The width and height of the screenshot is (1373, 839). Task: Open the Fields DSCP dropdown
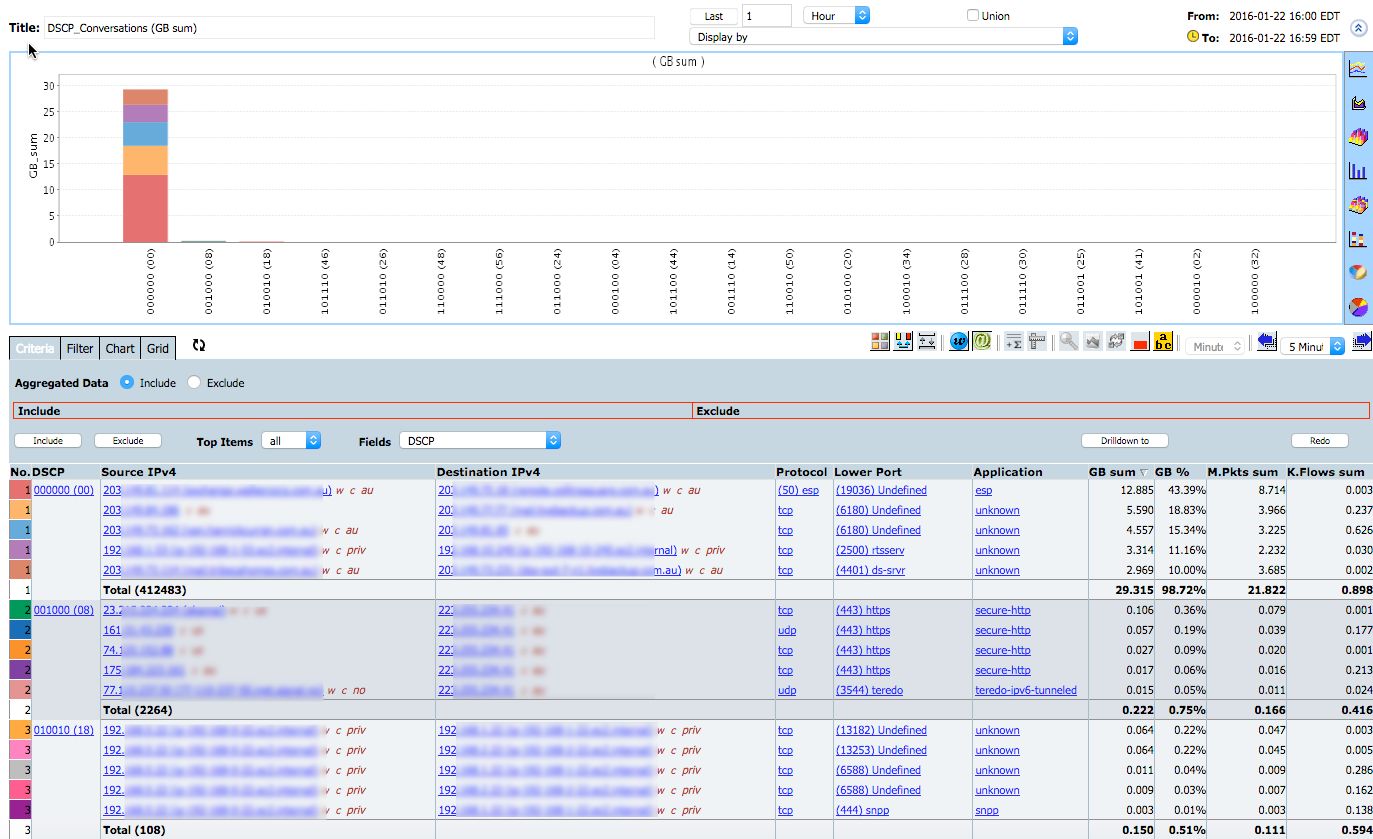[x=480, y=440]
